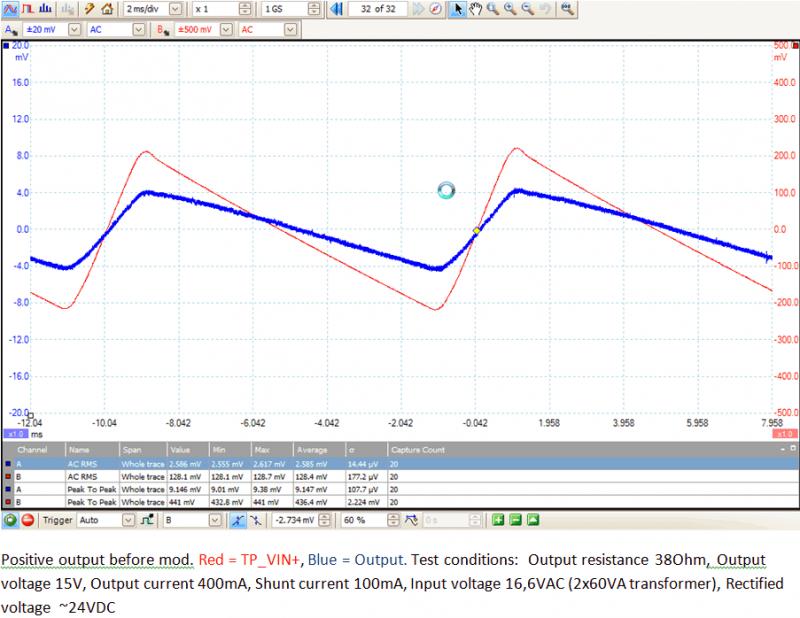Viewport: 800px width, 618px height.
Task: Open trigger source channel B dropdown
Action: click(x=213, y=520)
